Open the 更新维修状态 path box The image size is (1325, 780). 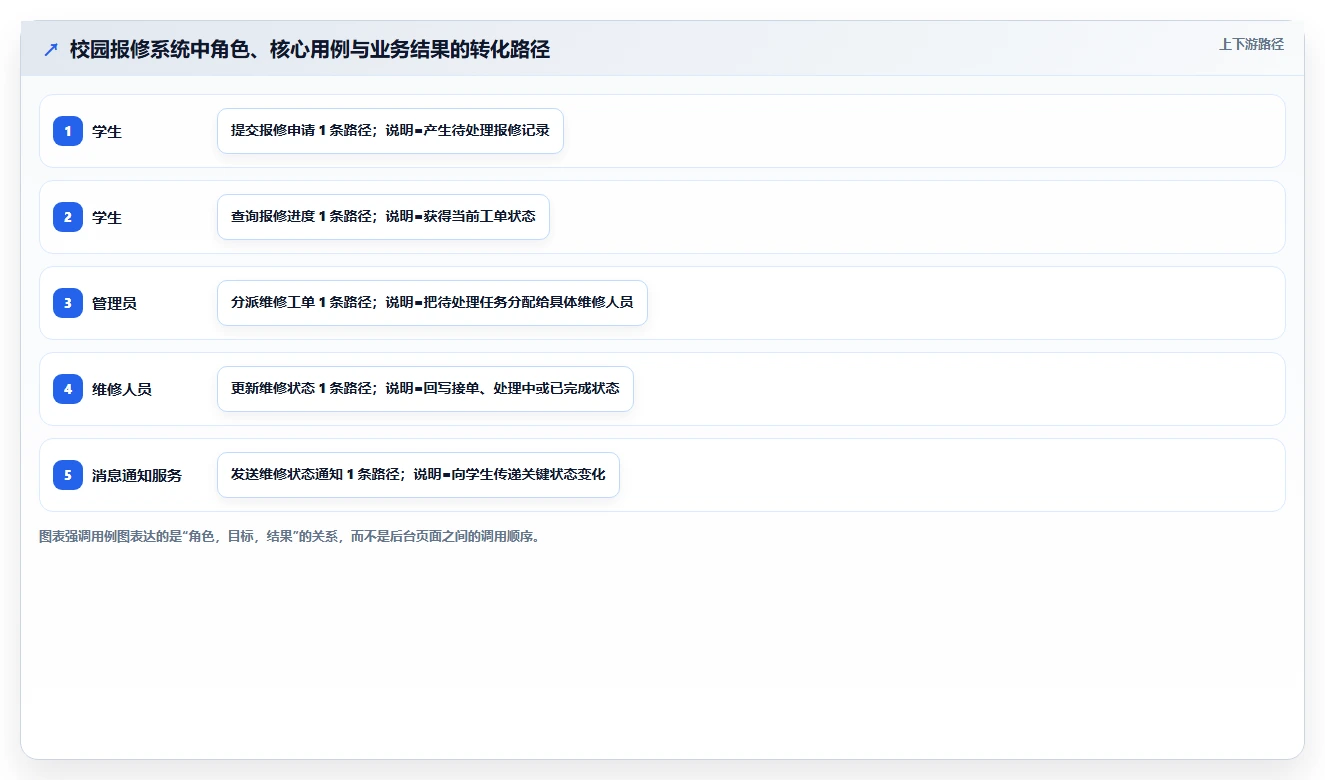pos(425,389)
